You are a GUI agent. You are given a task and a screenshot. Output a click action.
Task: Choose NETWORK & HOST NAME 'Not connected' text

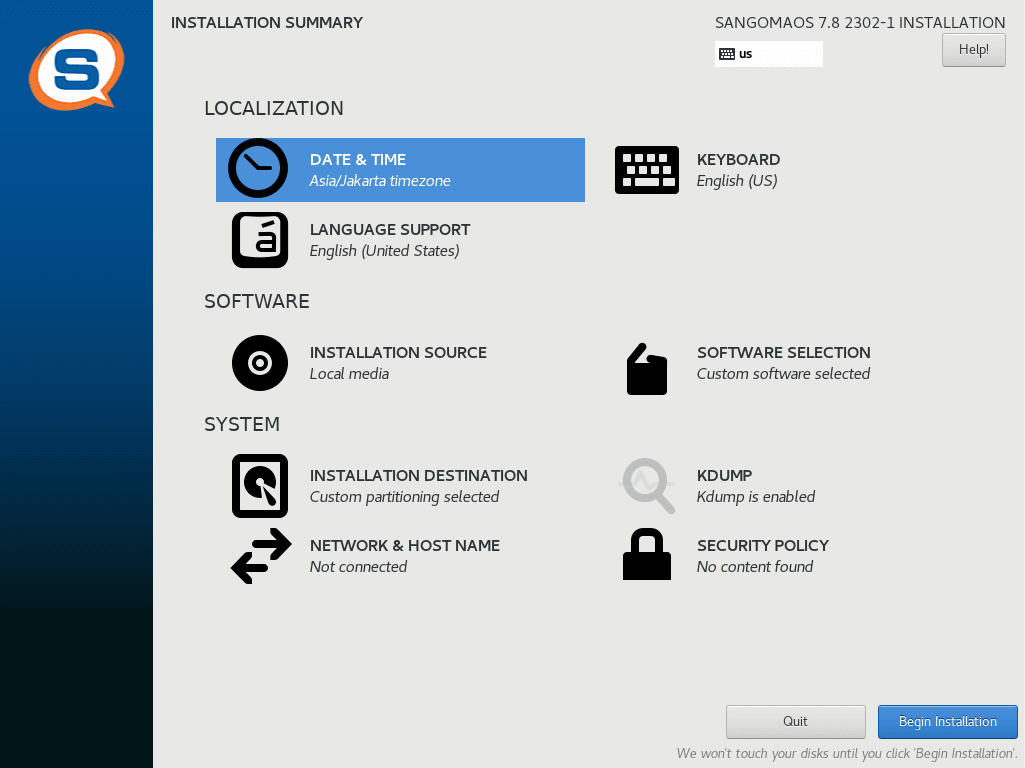[358, 567]
